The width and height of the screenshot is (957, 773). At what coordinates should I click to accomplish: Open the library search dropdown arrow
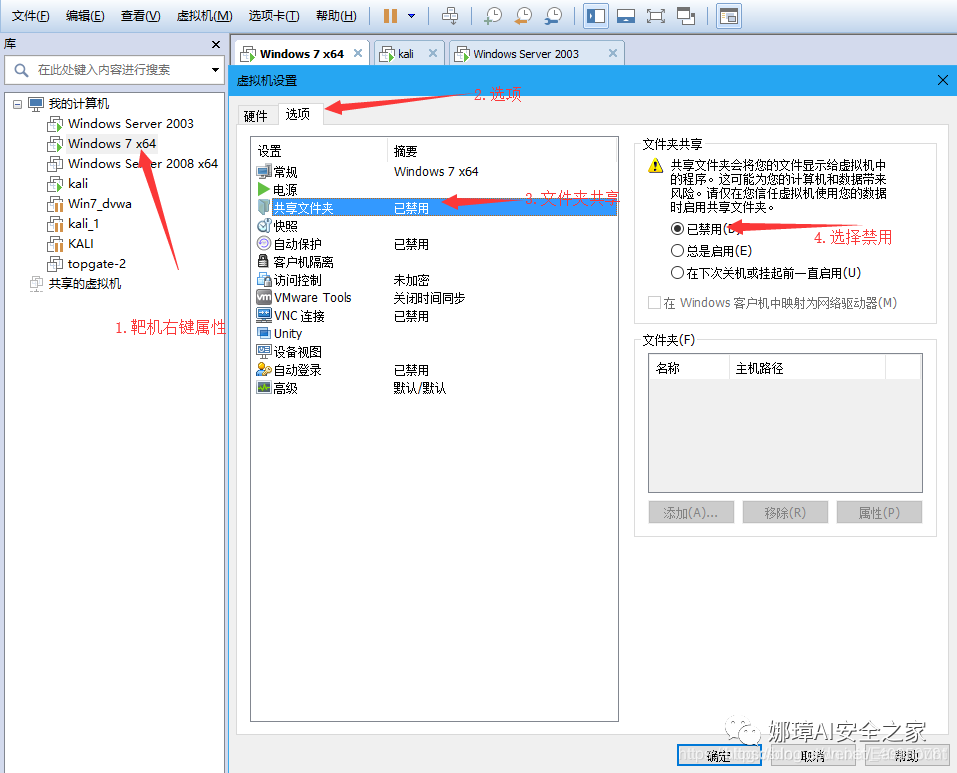215,70
